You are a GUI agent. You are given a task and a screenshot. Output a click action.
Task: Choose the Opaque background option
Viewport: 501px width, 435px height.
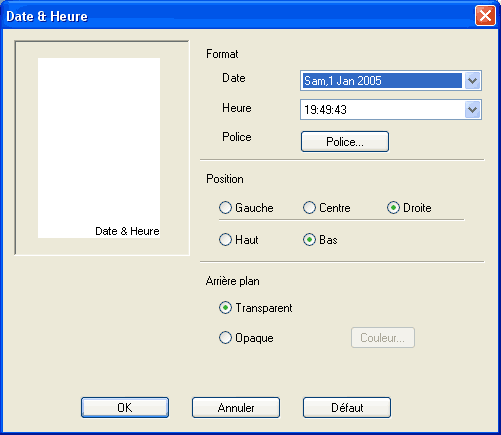(x=246, y=338)
